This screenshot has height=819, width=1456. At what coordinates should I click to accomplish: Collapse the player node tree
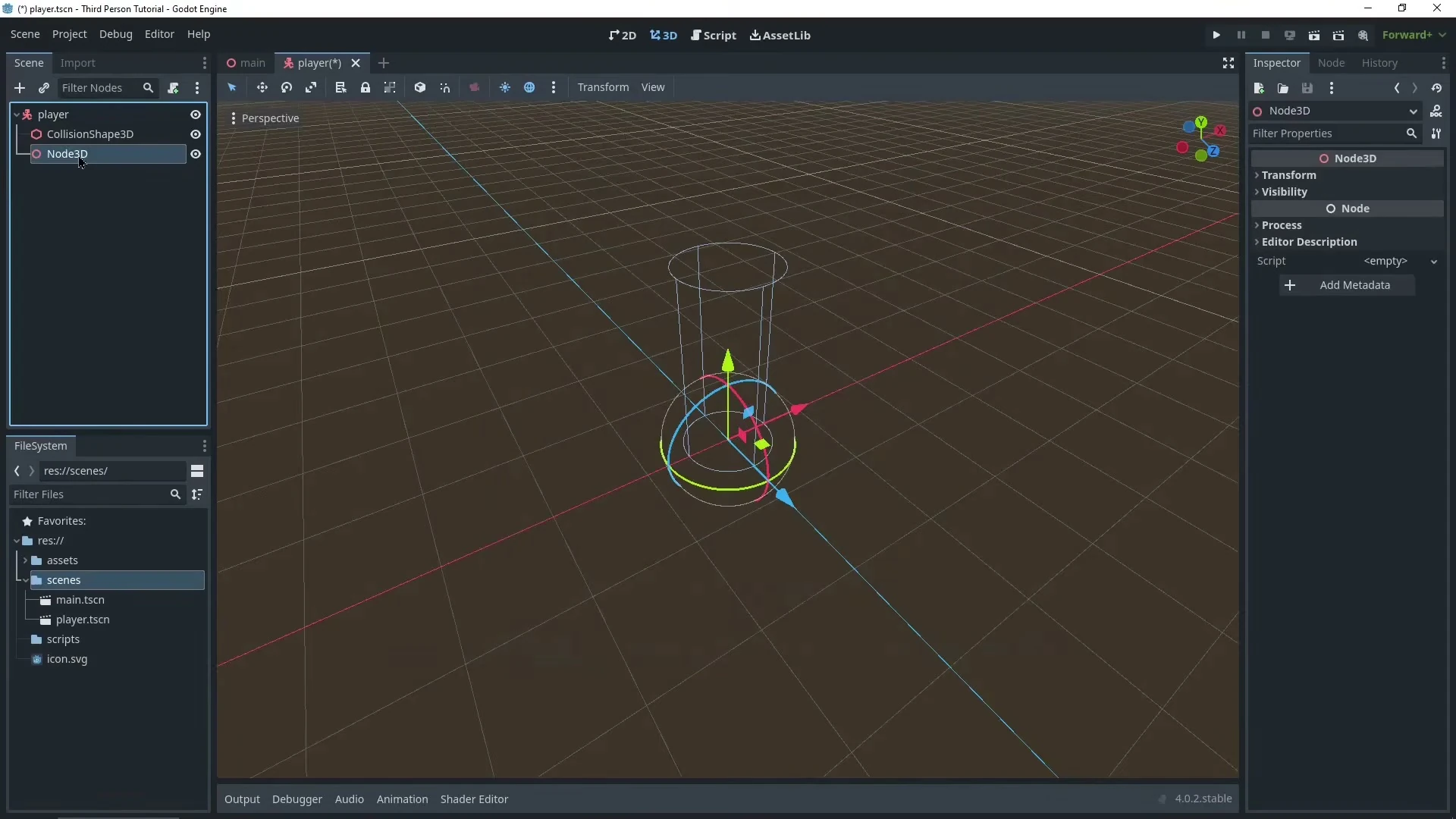point(17,115)
